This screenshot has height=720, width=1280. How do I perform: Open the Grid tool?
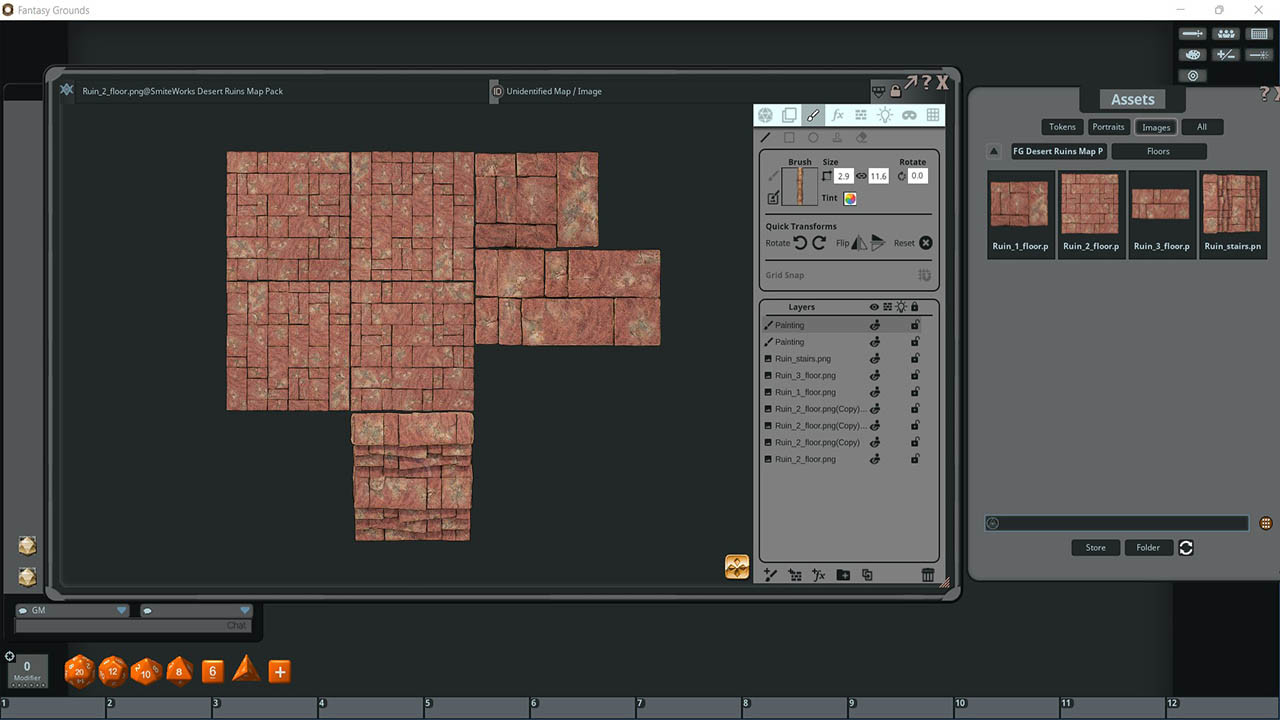(932, 114)
